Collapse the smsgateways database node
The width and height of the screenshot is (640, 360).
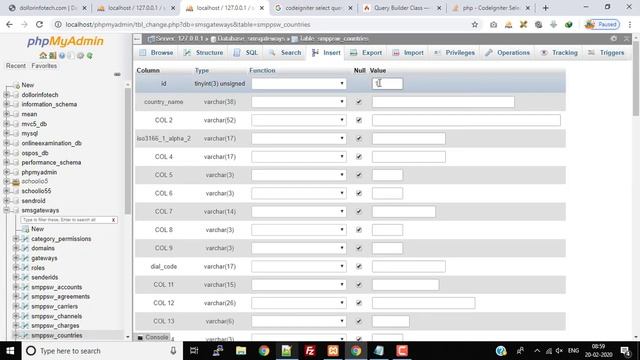6,210
